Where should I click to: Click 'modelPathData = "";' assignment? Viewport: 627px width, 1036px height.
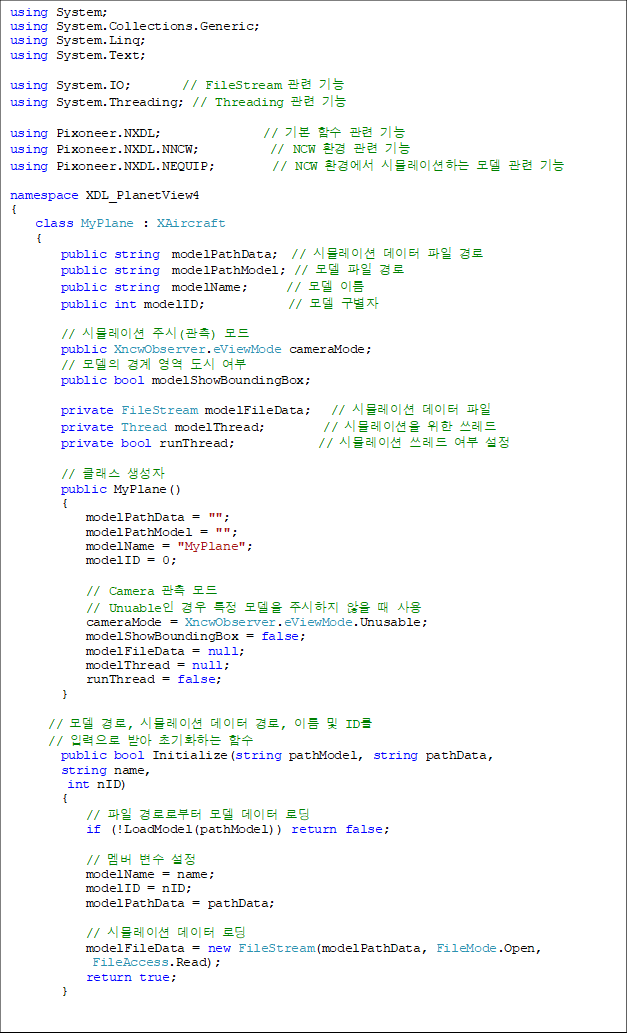pyautogui.click(x=158, y=517)
